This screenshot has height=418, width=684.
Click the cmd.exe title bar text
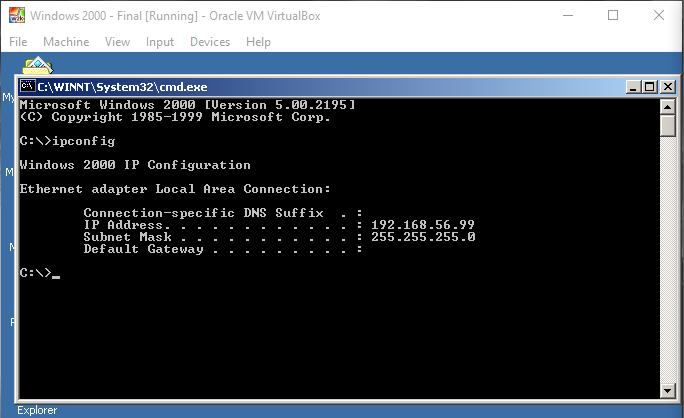click(122, 87)
